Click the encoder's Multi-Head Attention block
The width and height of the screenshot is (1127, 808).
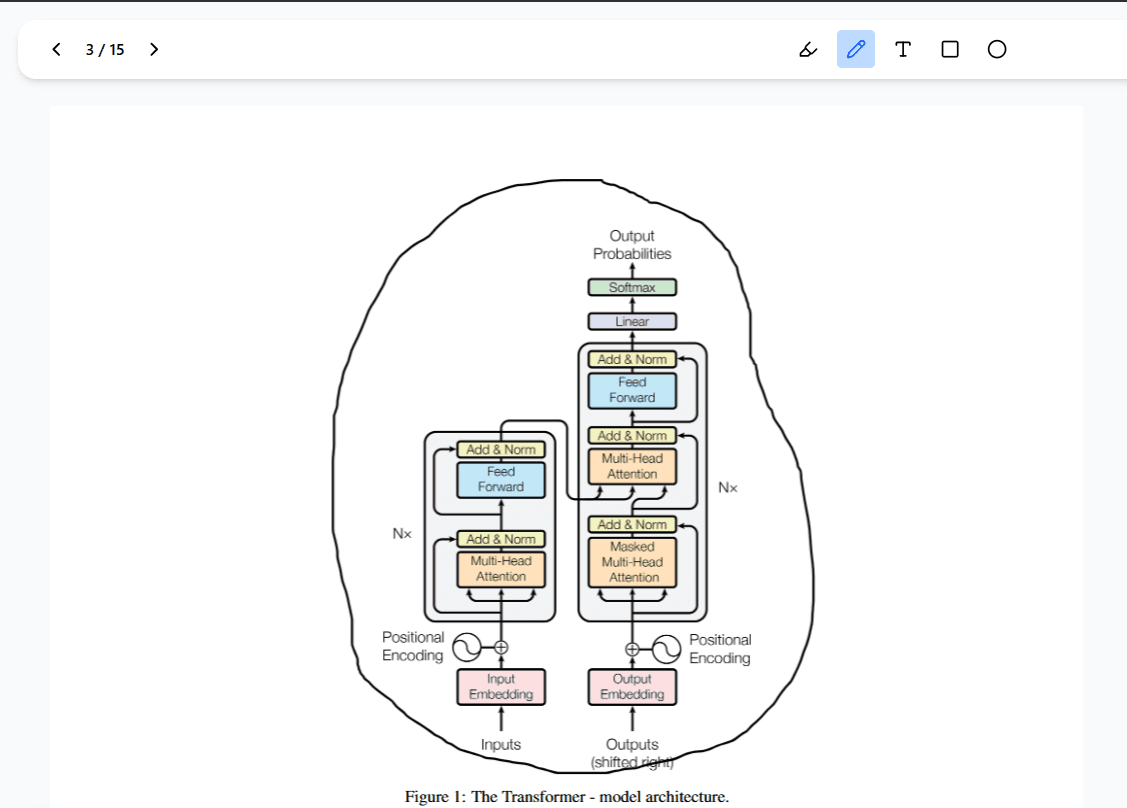[501, 569]
